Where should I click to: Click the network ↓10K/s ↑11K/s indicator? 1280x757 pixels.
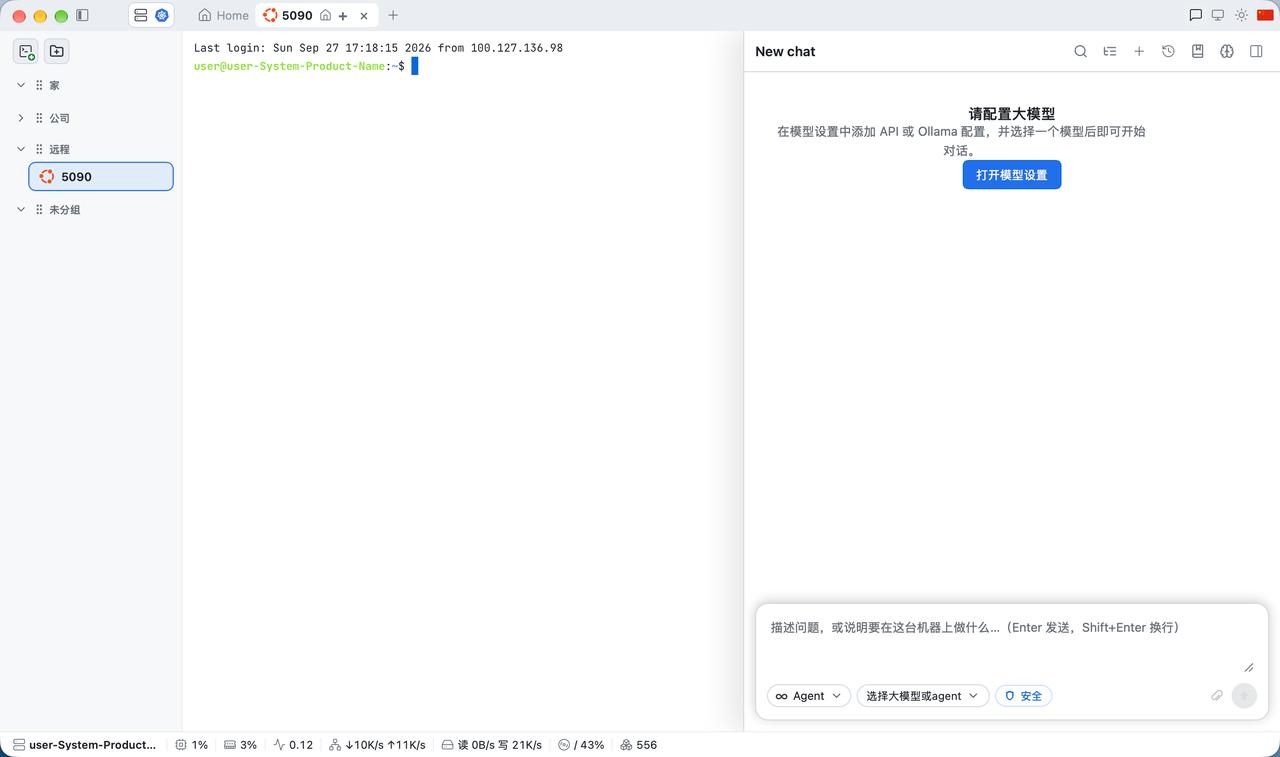click(377, 745)
